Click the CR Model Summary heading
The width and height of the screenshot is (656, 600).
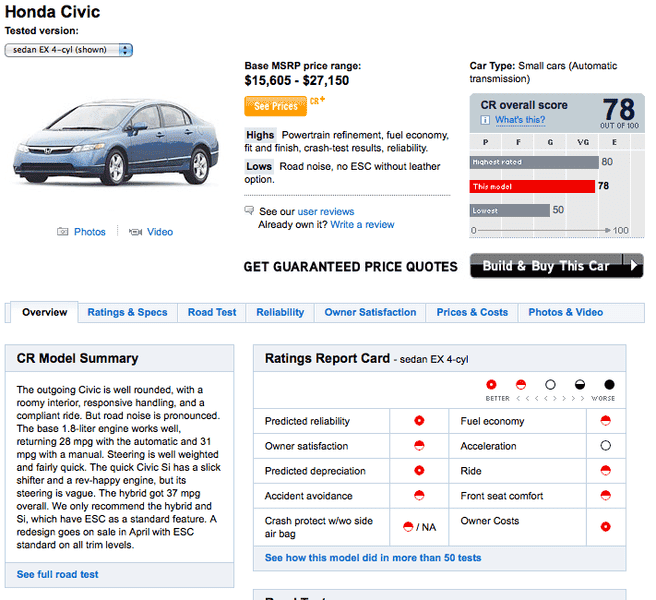[77, 359]
